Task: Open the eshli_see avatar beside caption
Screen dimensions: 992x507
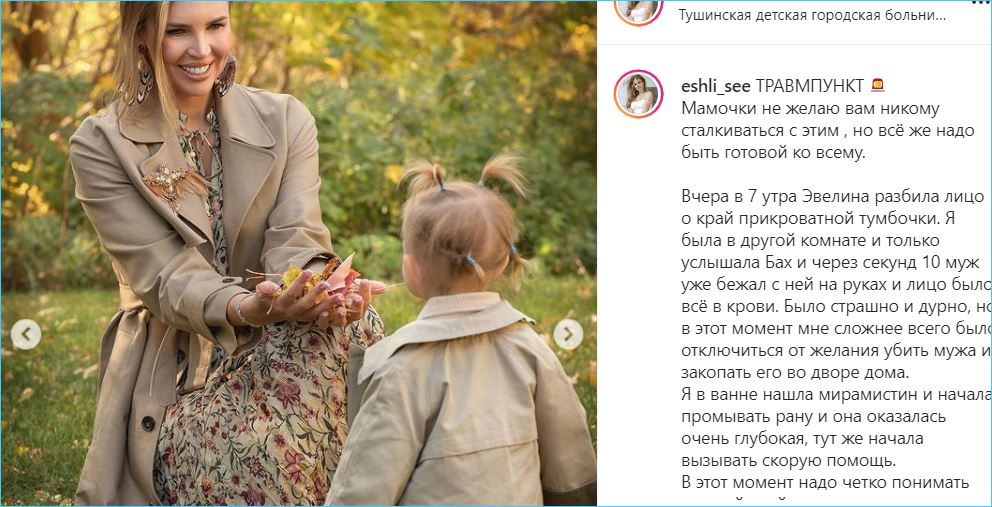Action: pyautogui.click(x=638, y=94)
